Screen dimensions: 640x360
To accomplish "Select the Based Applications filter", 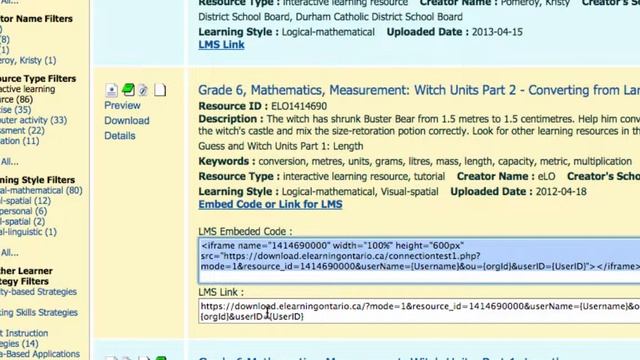I will [x=40, y=354].
